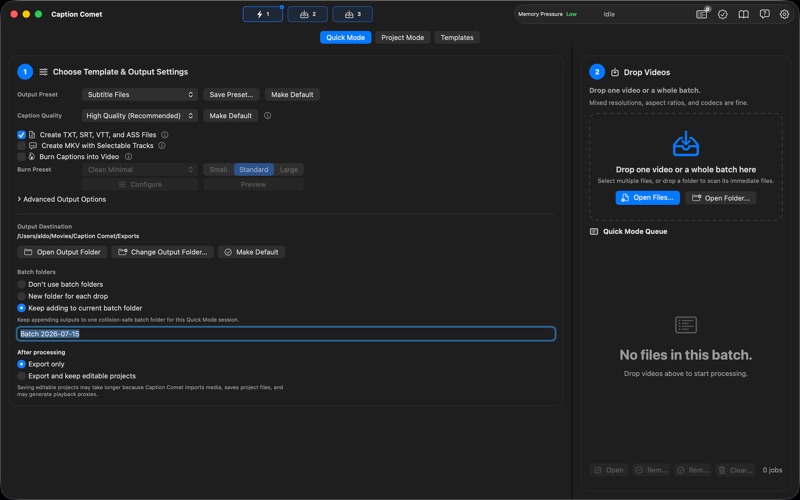The width and height of the screenshot is (800, 500).
Task: Click the Configure button
Action: coord(140,184)
